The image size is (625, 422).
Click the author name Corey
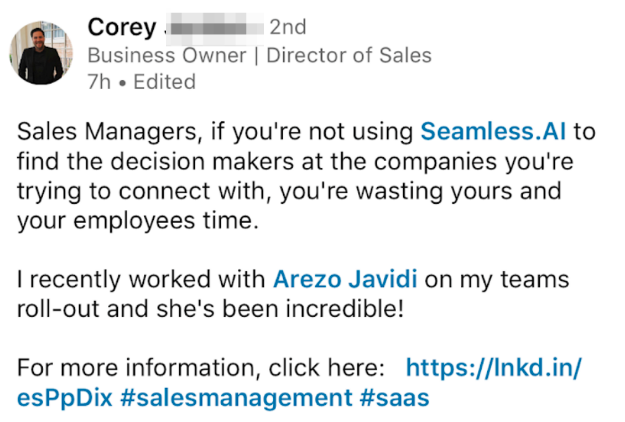pyautogui.click(x=122, y=27)
